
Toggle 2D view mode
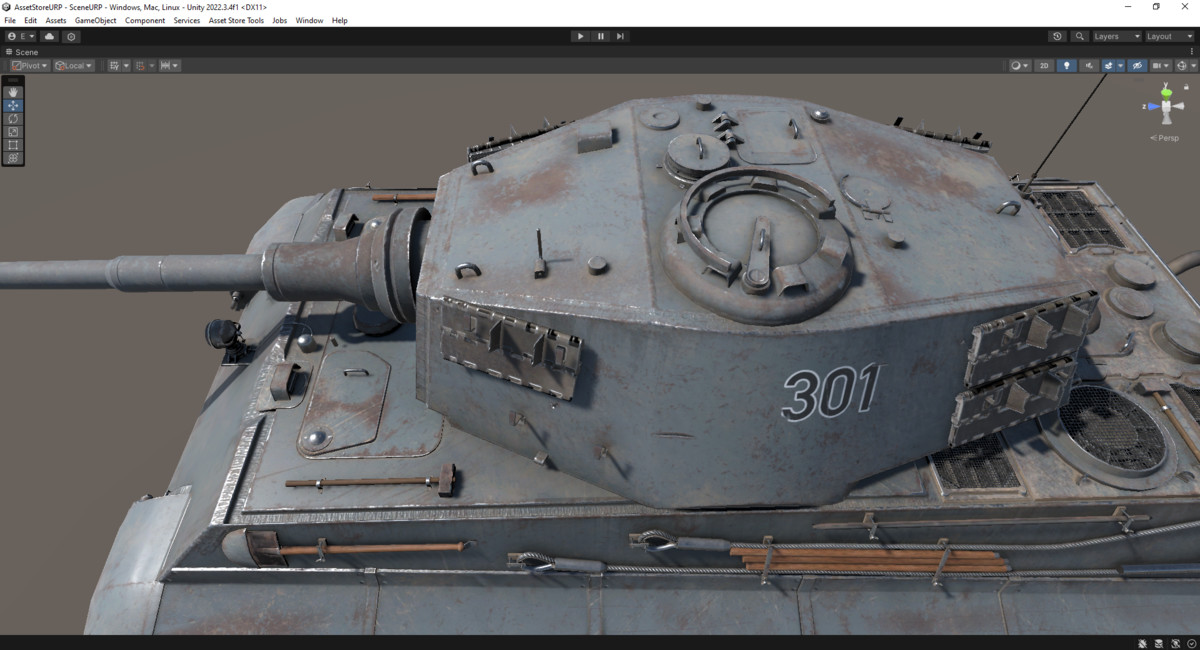coord(1043,65)
